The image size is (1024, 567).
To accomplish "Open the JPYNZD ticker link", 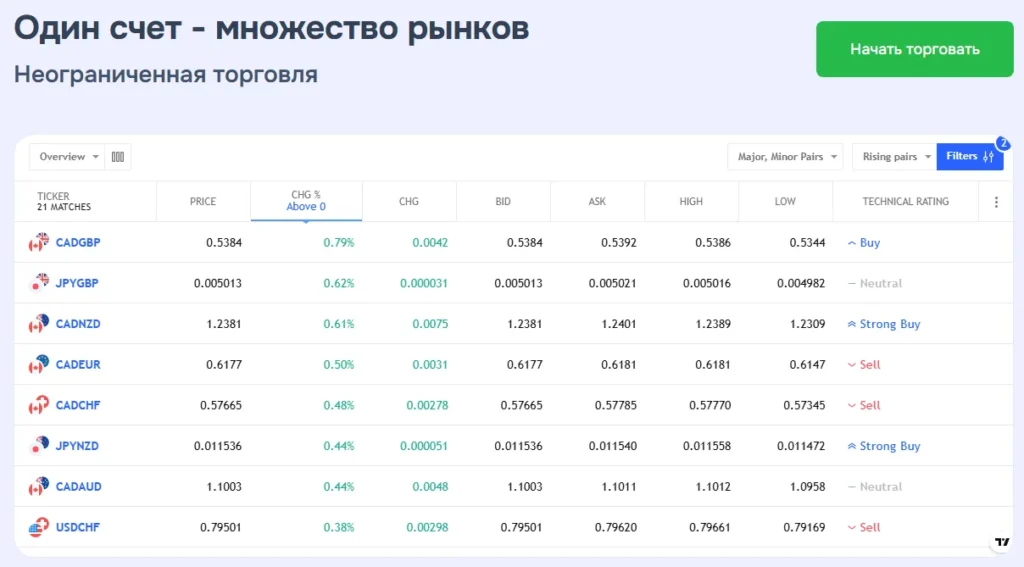I will coord(77,446).
